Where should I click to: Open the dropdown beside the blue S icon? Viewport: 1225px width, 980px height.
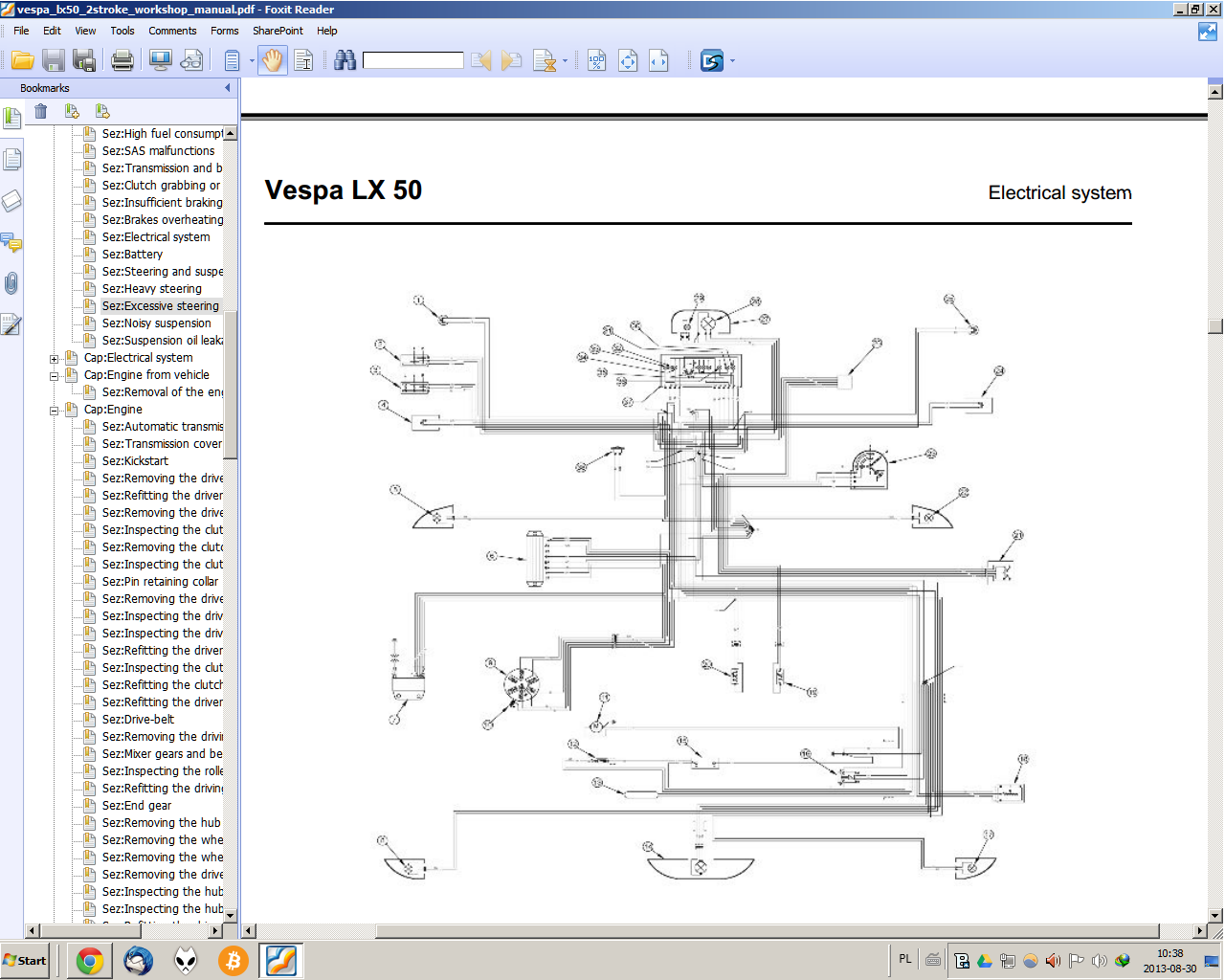(732, 61)
